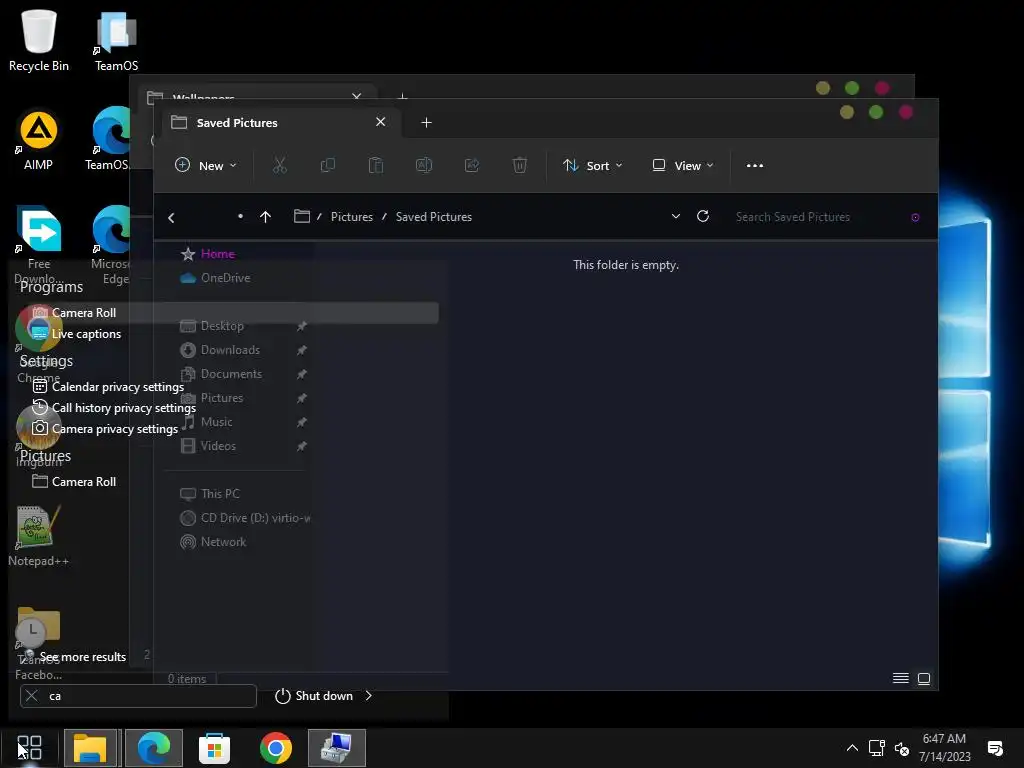Switch to large thumbnails view icon
The height and width of the screenshot is (768, 1024).
coord(924,679)
